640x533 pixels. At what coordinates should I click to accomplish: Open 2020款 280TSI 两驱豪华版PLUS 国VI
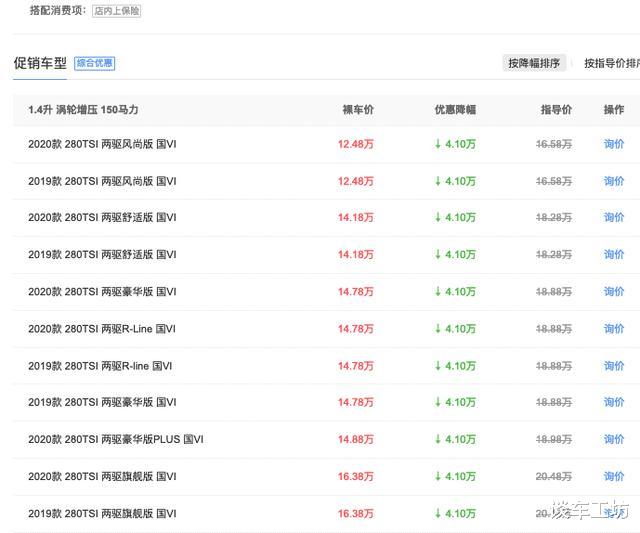click(116, 440)
